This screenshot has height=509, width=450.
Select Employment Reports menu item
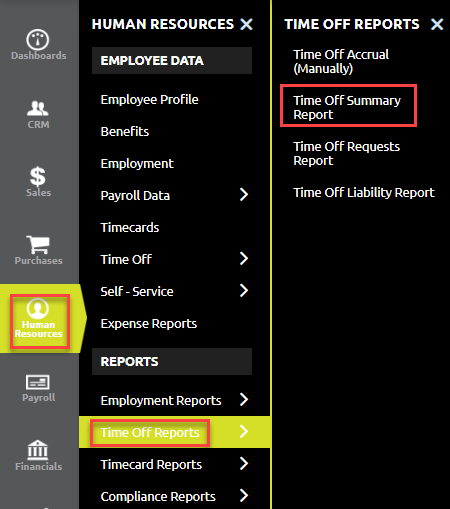click(161, 400)
